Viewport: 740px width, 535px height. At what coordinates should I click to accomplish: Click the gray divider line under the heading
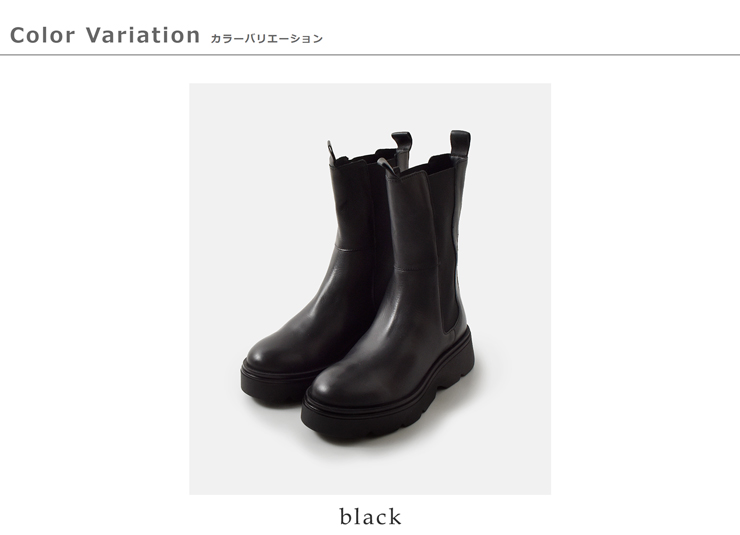click(x=370, y=55)
